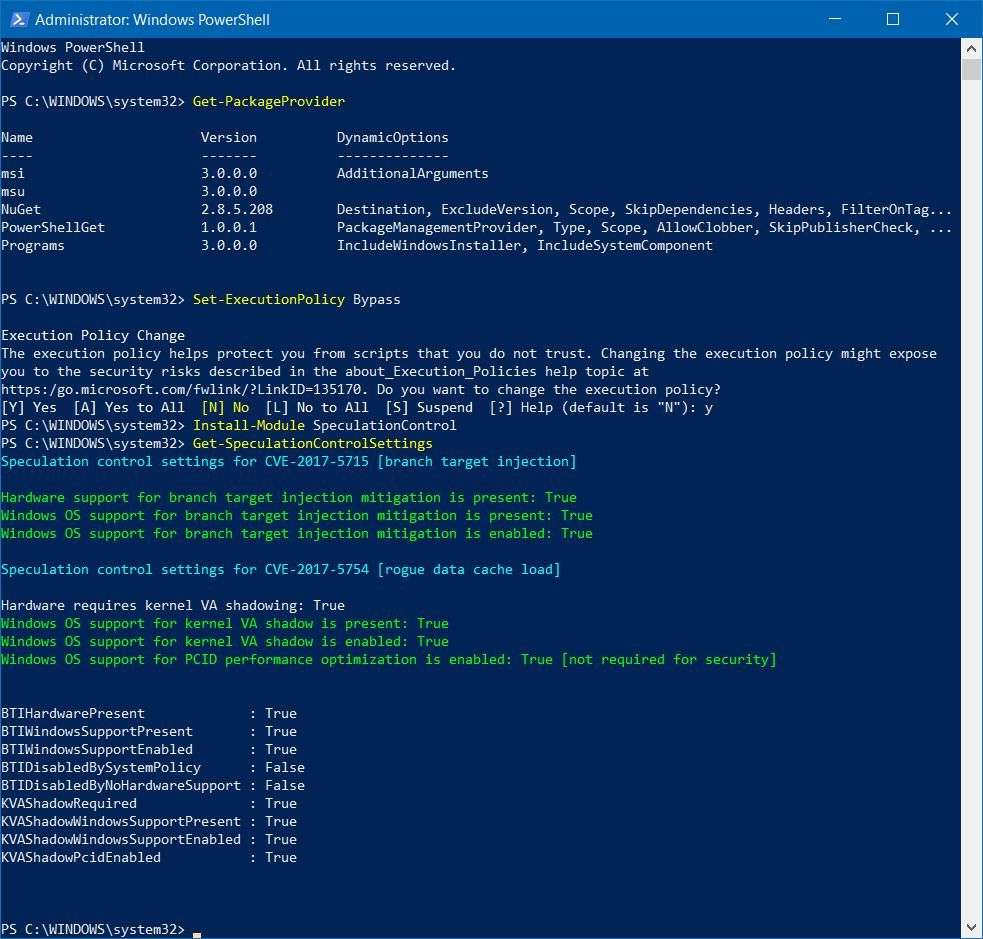This screenshot has height=939, width=983.
Task: Click 'branch target injection mitigation is enabled' line
Action: click(297, 533)
